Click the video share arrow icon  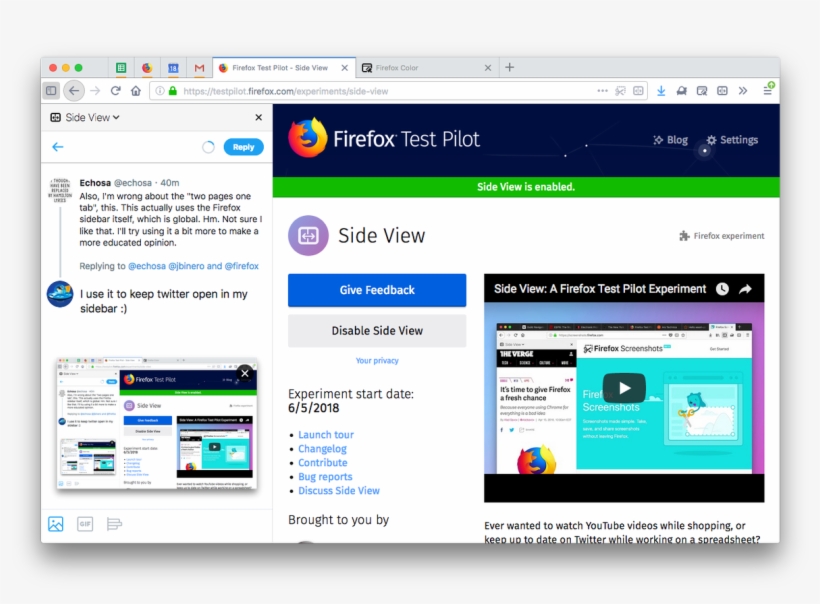pyautogui.click(x=745, y=289)
